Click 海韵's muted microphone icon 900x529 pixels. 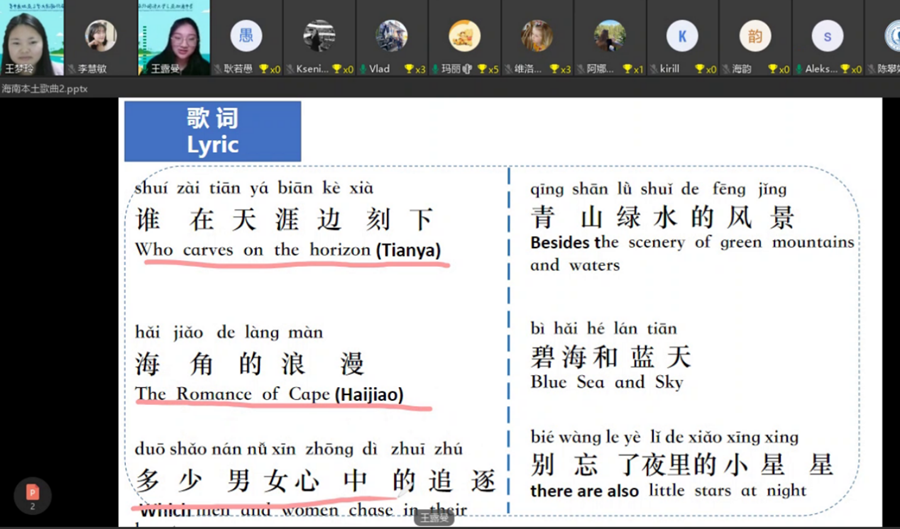point(726,69)
